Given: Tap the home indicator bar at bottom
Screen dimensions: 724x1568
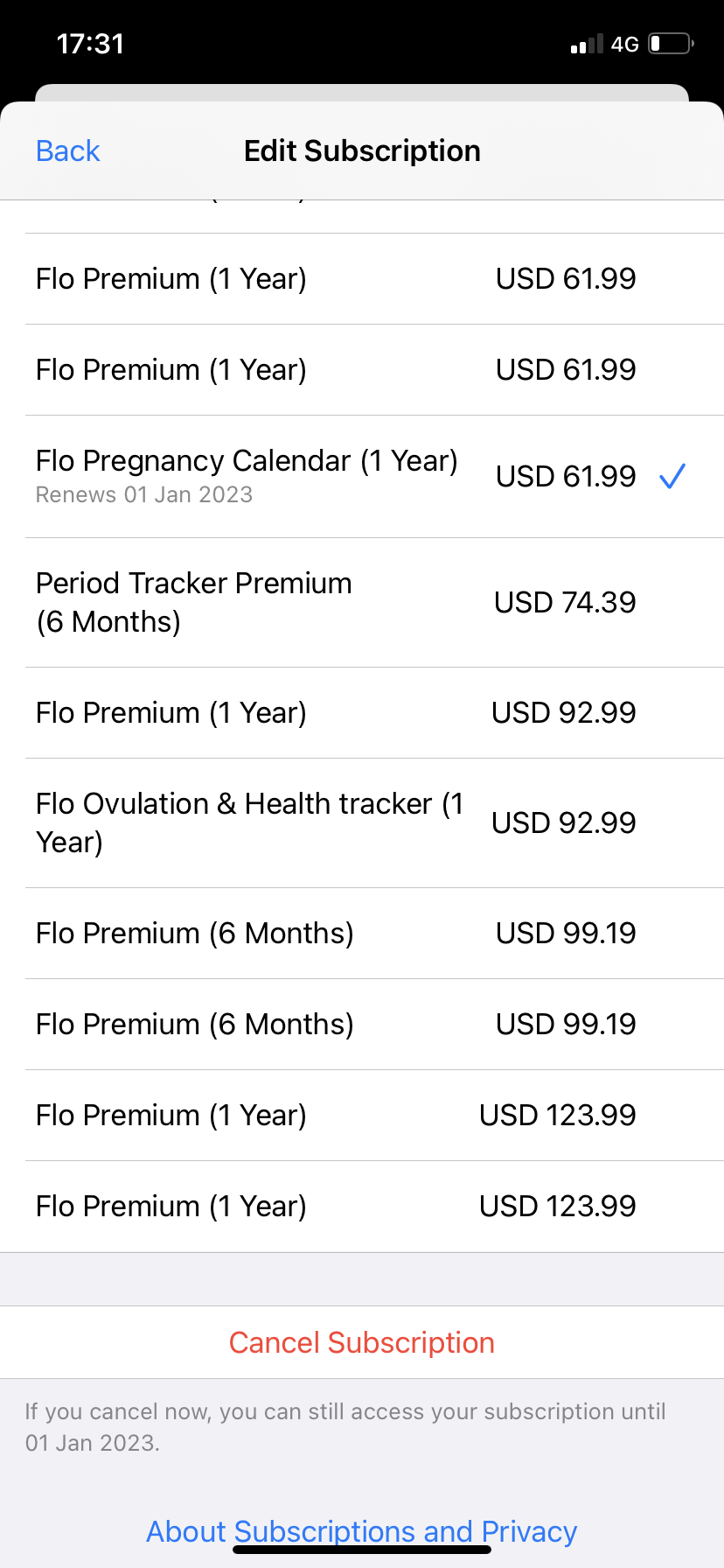Looking at the screenshot, I should click(x=361, y=1550).
